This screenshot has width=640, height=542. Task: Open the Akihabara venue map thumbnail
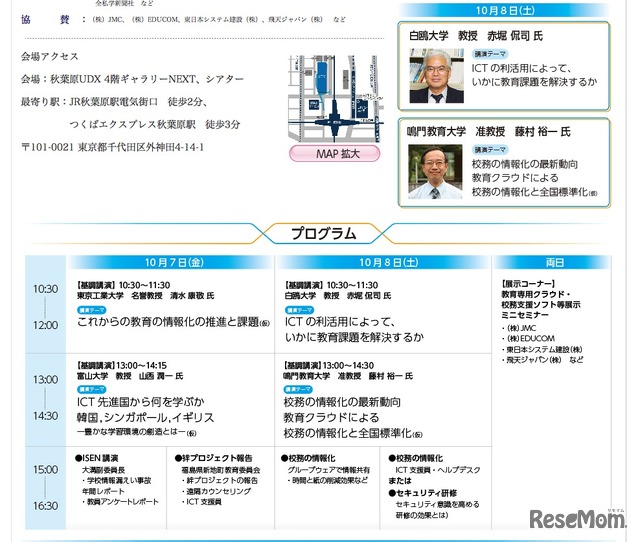tap(322, 97)
